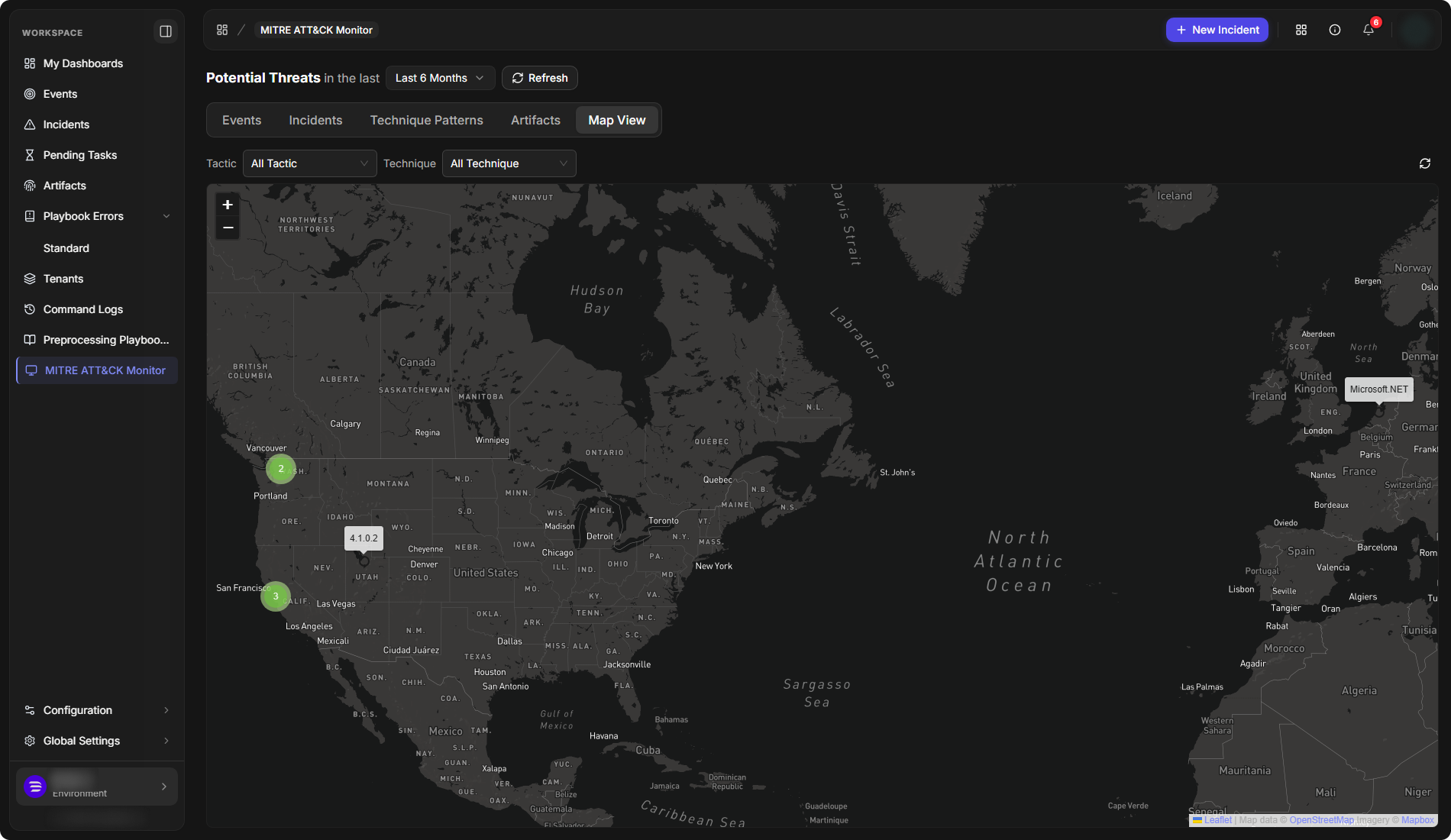1451x840 pixels.
Task: Click the Pending Tasks hourglass icon
Action: [x=30, y=155]
